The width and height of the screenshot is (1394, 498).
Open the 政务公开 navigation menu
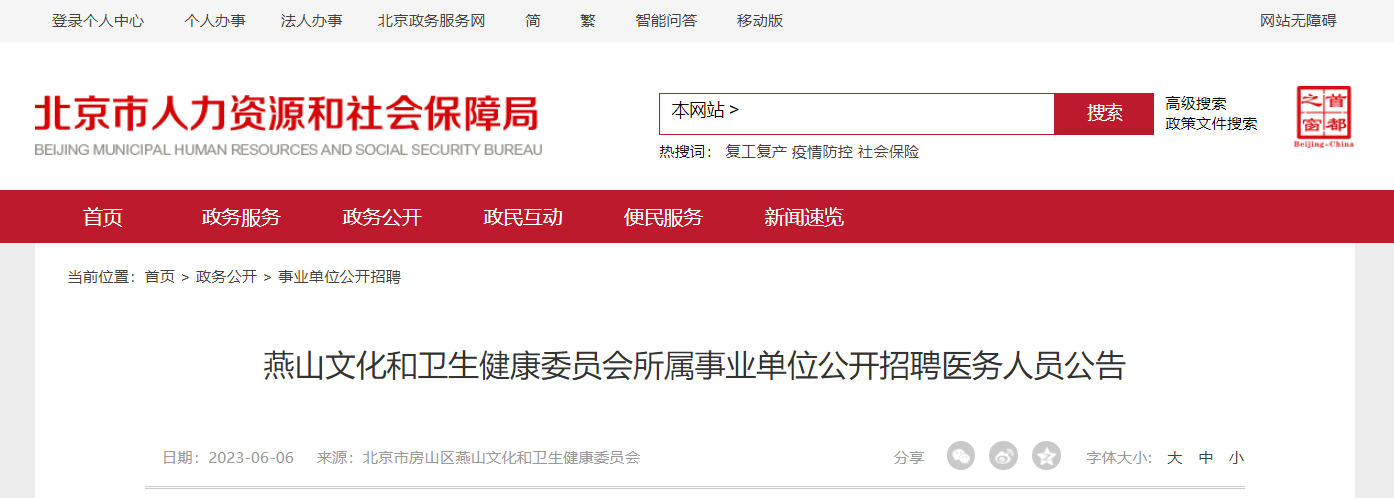(x=382, y=217)
